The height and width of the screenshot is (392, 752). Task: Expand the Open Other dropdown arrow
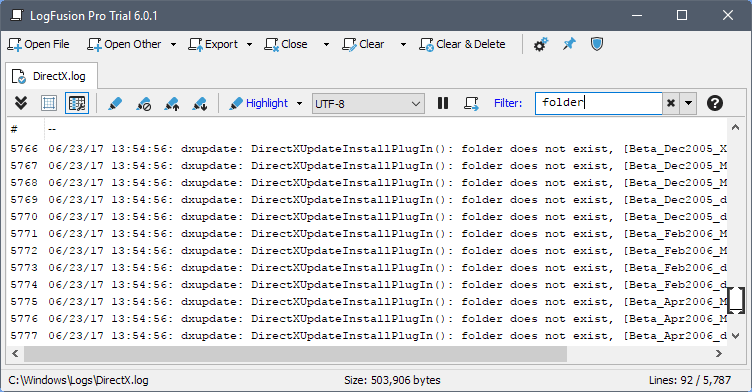pyautogui.click(x=173, y=44)
